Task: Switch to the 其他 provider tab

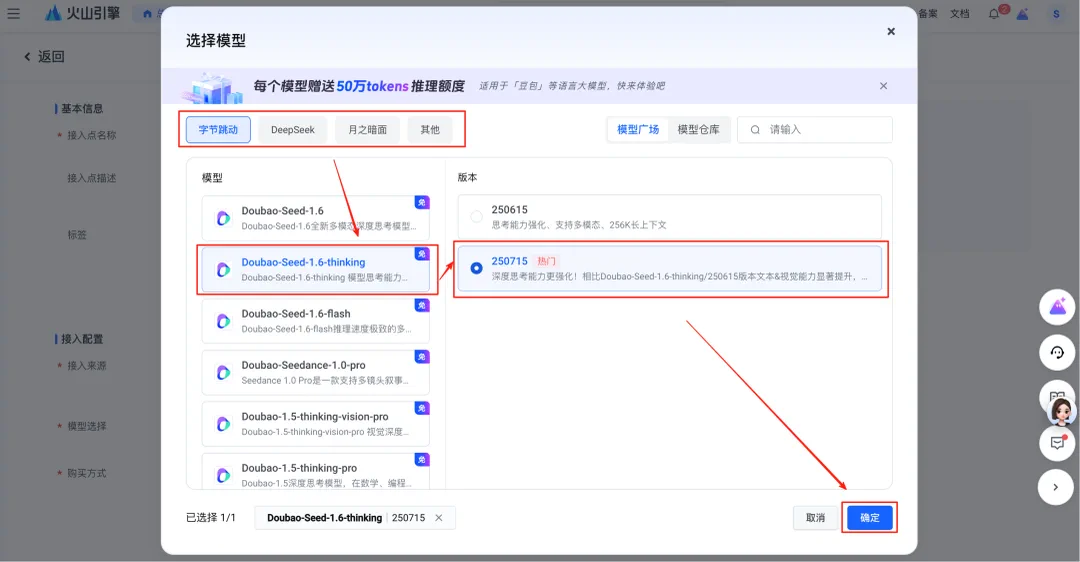Action: (430, 129)
